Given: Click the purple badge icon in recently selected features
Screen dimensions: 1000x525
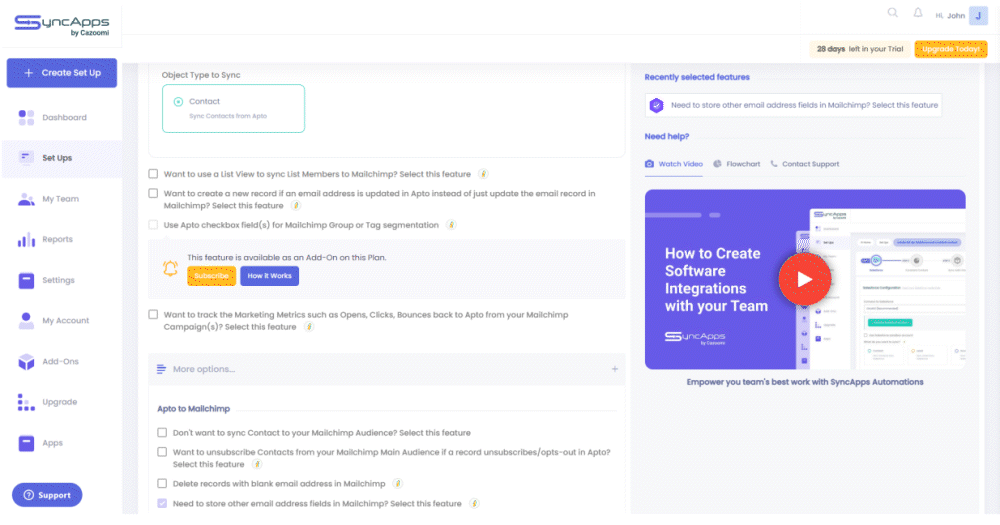Looking at the screenshot, I should [x=656, y=105].
